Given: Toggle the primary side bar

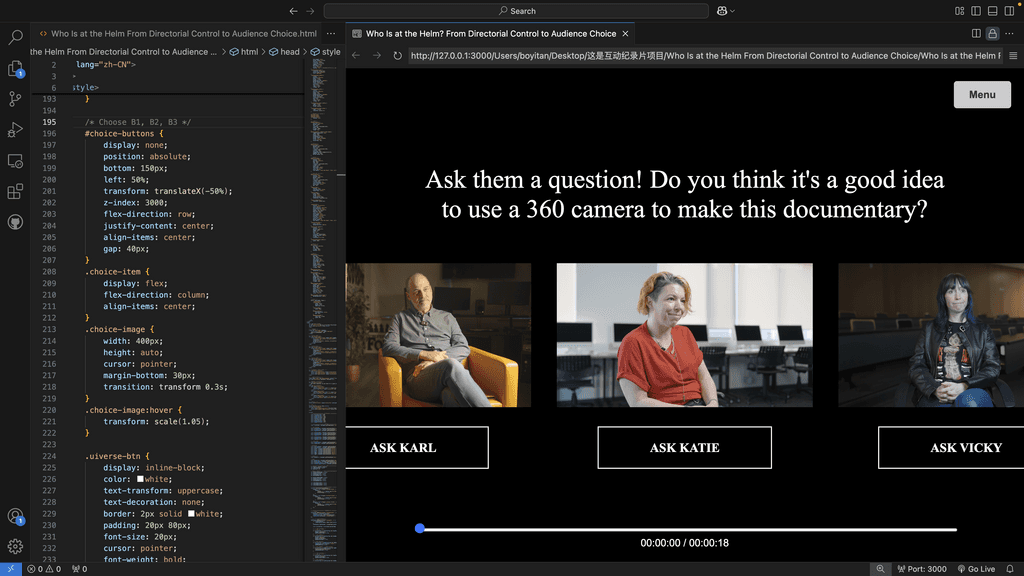Looking at the screenshot, I should [x=976, y=11].
